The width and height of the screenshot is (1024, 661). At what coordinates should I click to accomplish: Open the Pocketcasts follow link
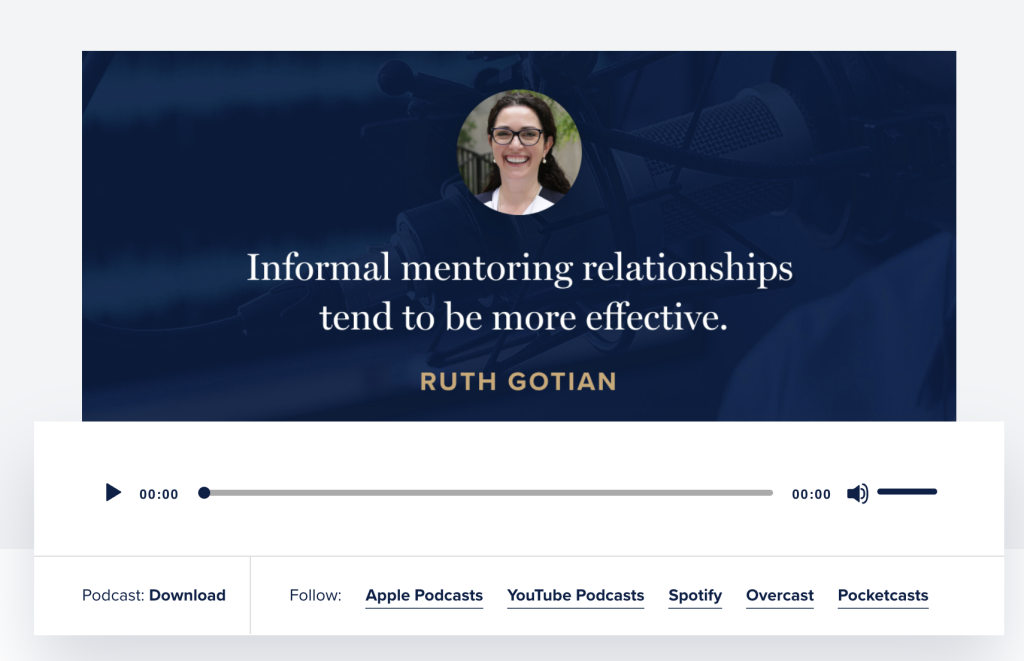pos(883,595)
